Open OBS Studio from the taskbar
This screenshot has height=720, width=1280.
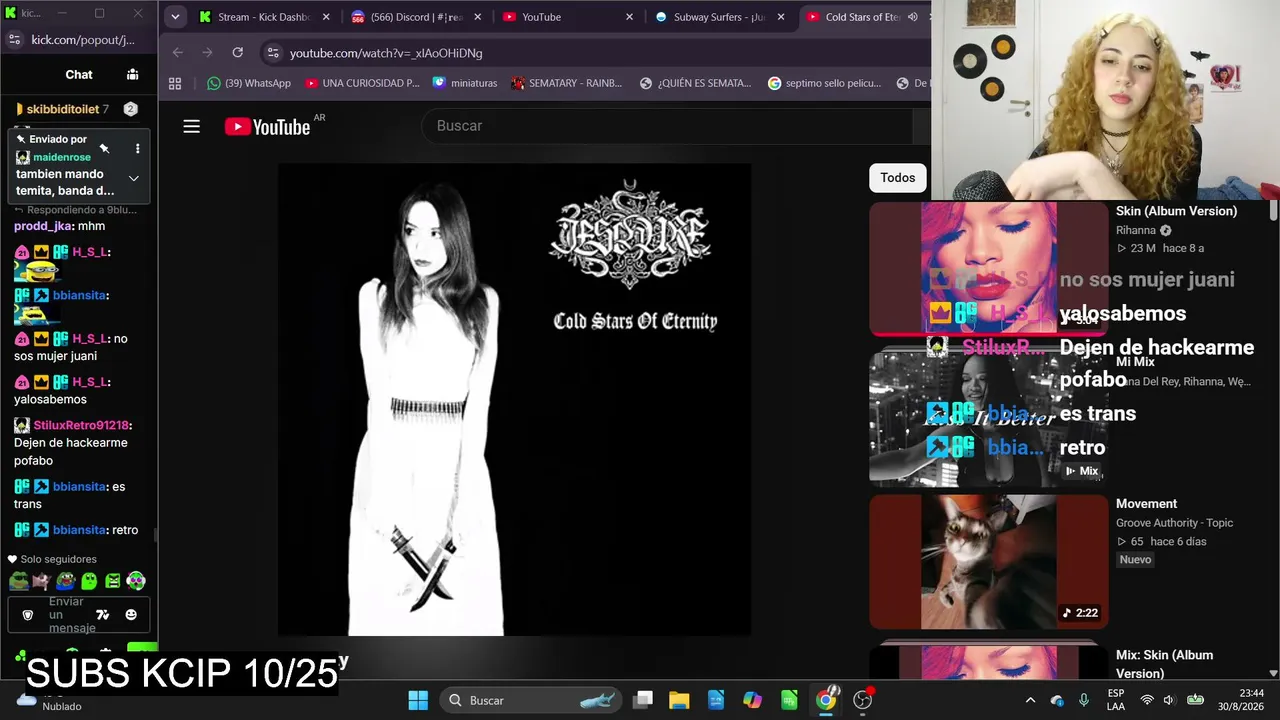[863, 700]
